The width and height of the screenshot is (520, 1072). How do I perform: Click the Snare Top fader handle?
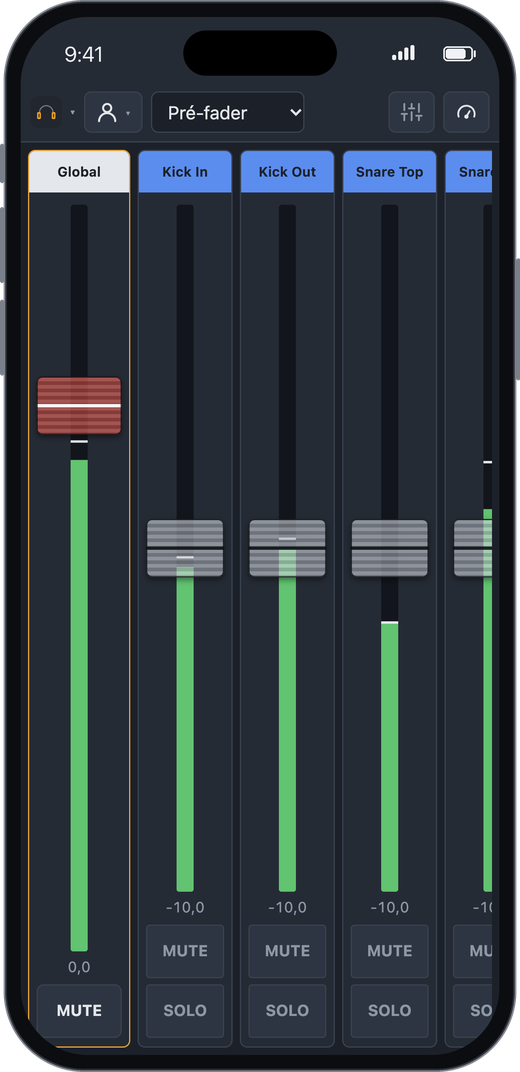point(389,548)
